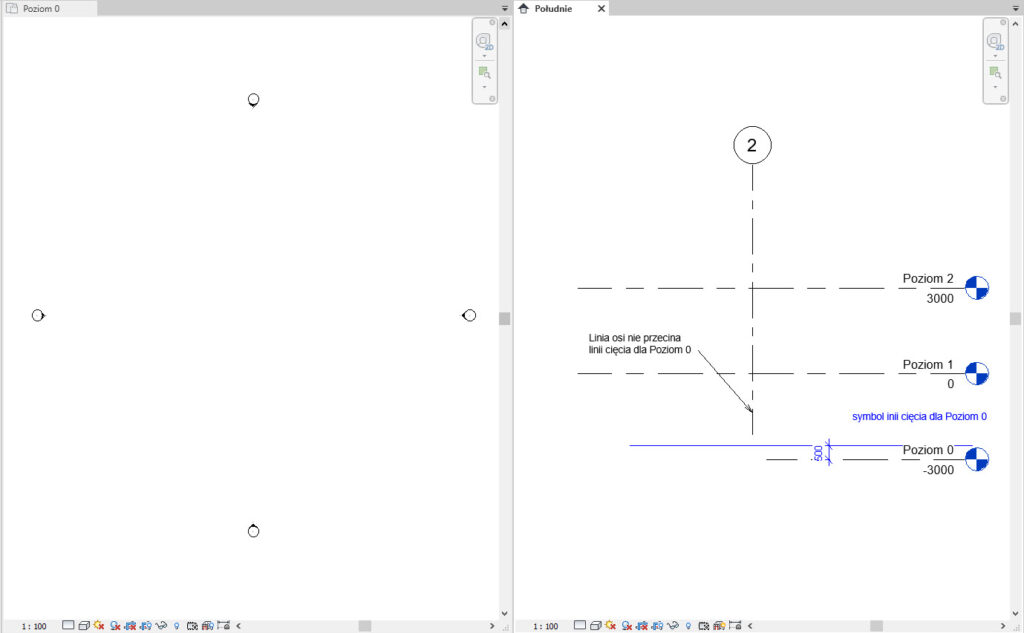The image size is (1024, 633).
Task: Click 2D Steering Wheel in Południe view
Action: coord(994,41)
